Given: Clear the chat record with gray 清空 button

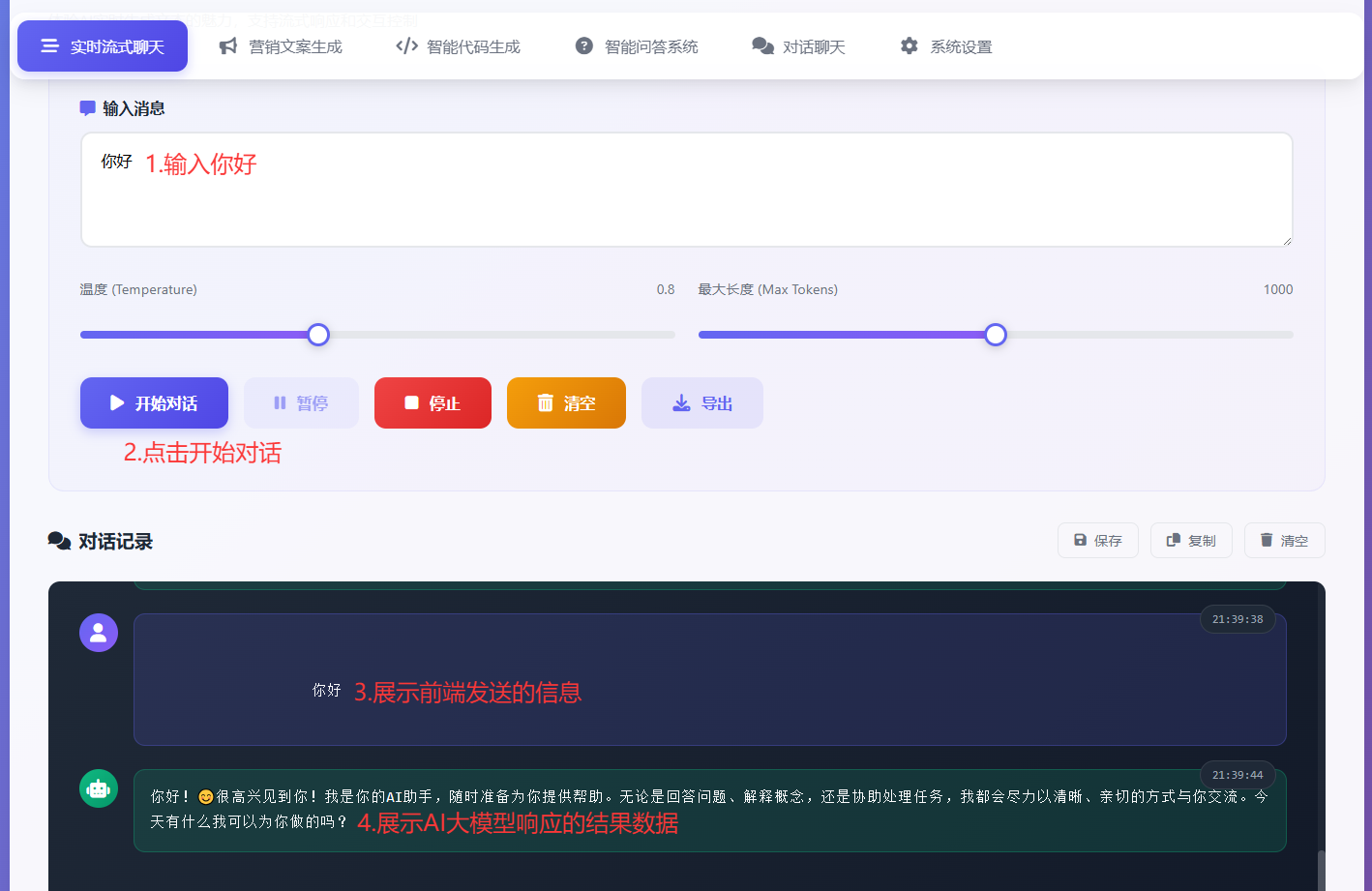Looking at the screenshot, I should [x=1284, y=541].
